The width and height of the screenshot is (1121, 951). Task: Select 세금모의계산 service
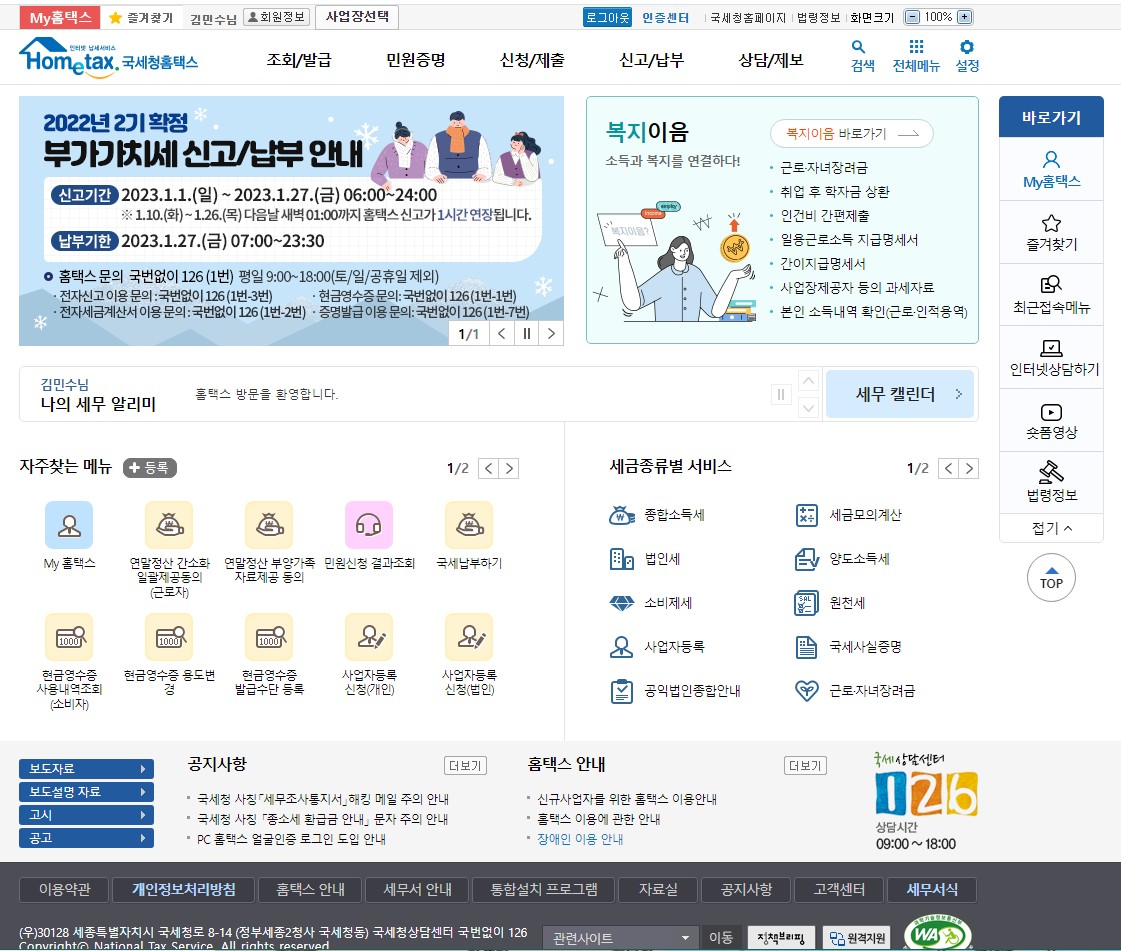click(848, 515)
